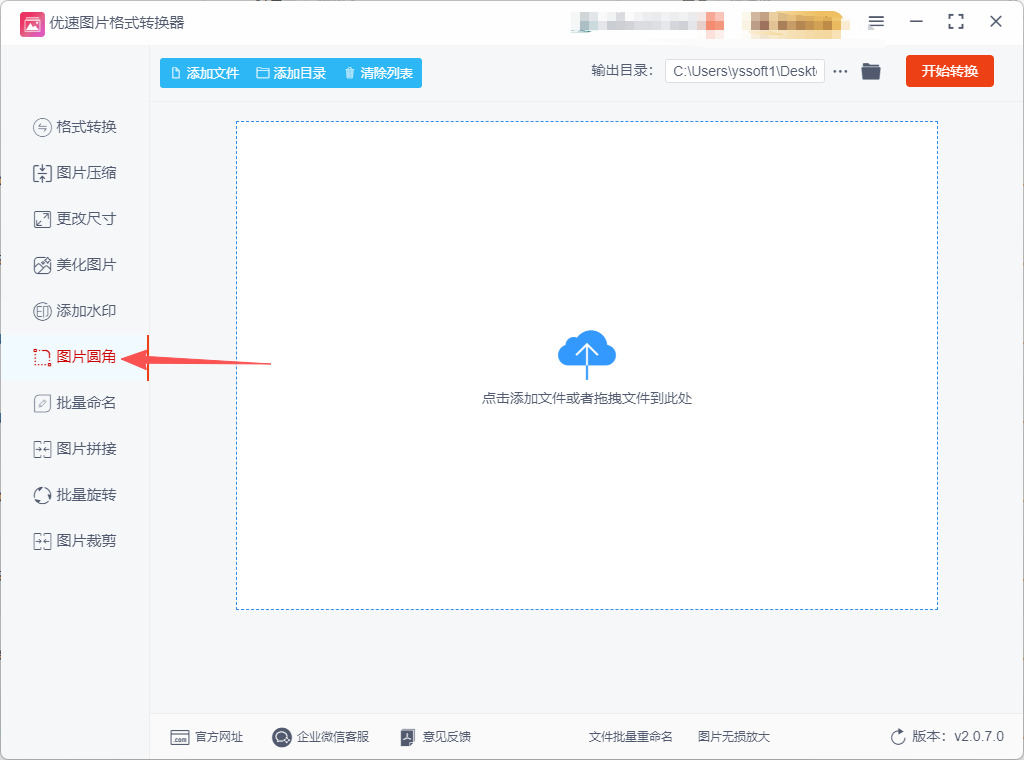Open 图片无损放大 link

[x=733, y=737]
